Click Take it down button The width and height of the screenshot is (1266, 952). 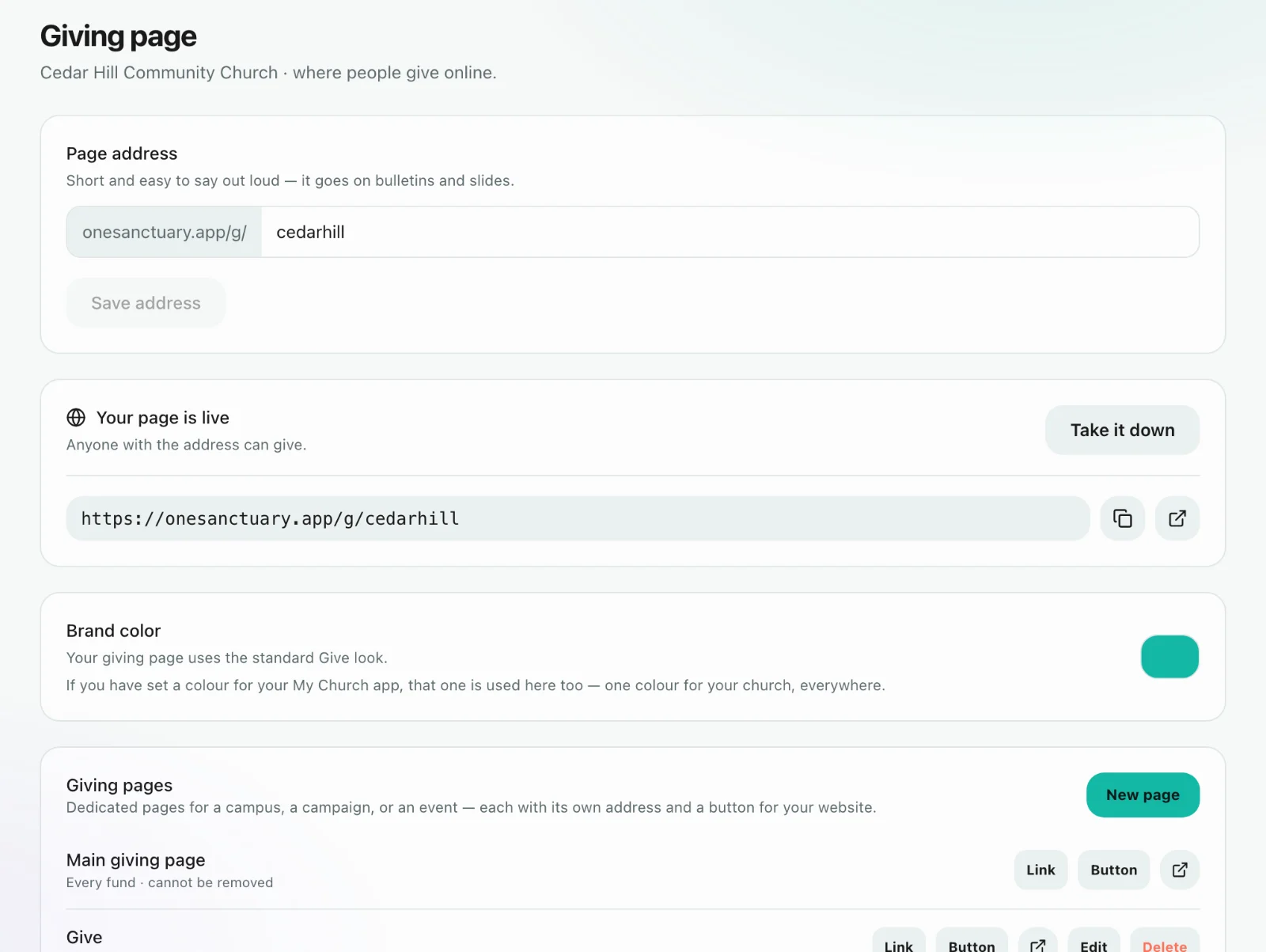pyautogui.click(x=1122, y=430)
